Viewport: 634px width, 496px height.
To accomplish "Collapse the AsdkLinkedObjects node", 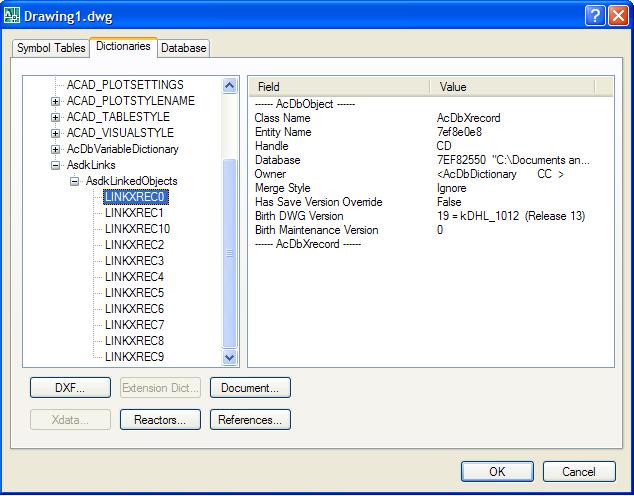I will pyautogui.click(x=75, y=181).
